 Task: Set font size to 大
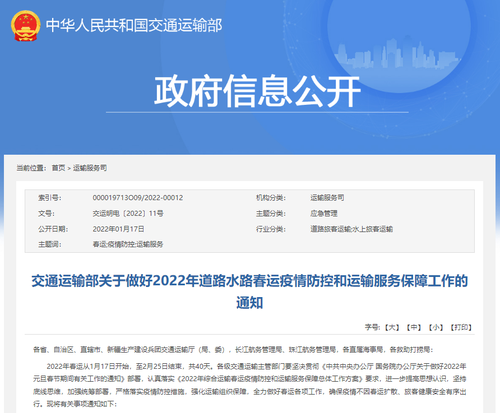[392, 328]
